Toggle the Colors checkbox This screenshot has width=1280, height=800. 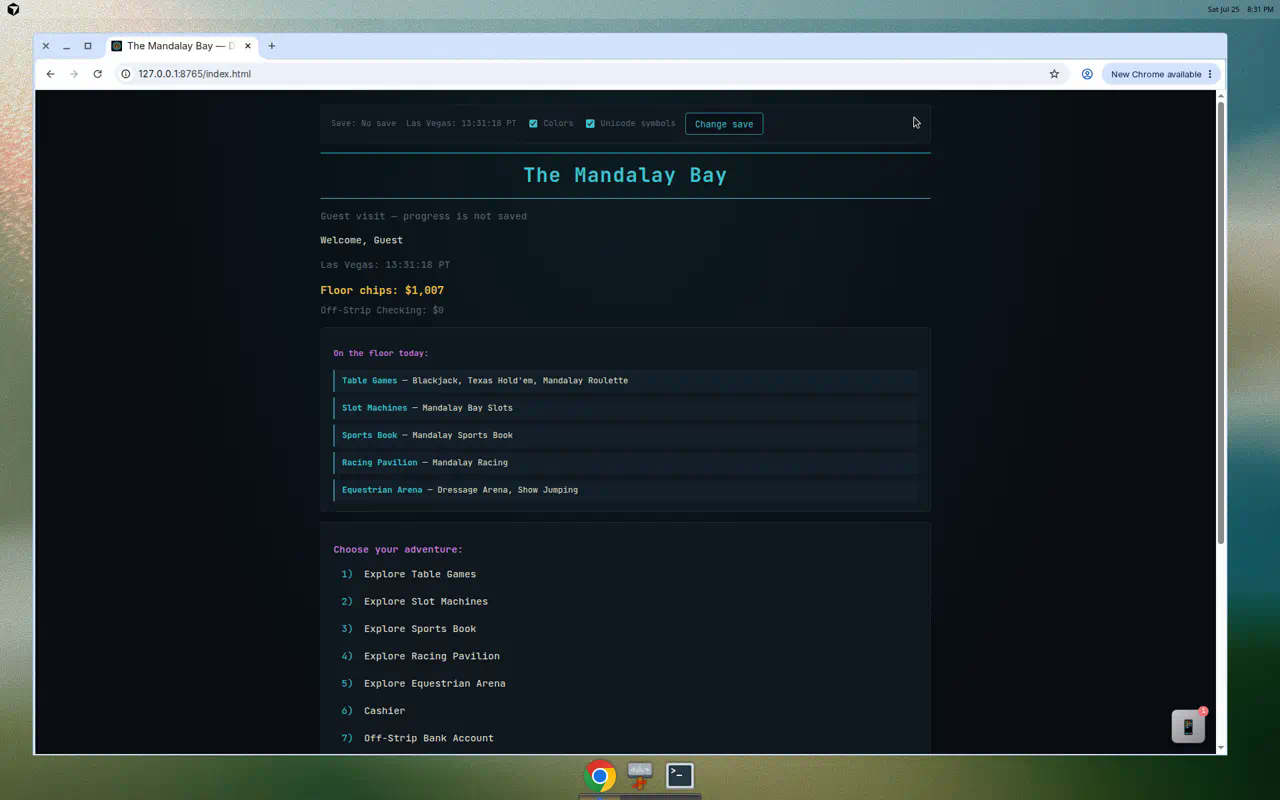point(533,124)
